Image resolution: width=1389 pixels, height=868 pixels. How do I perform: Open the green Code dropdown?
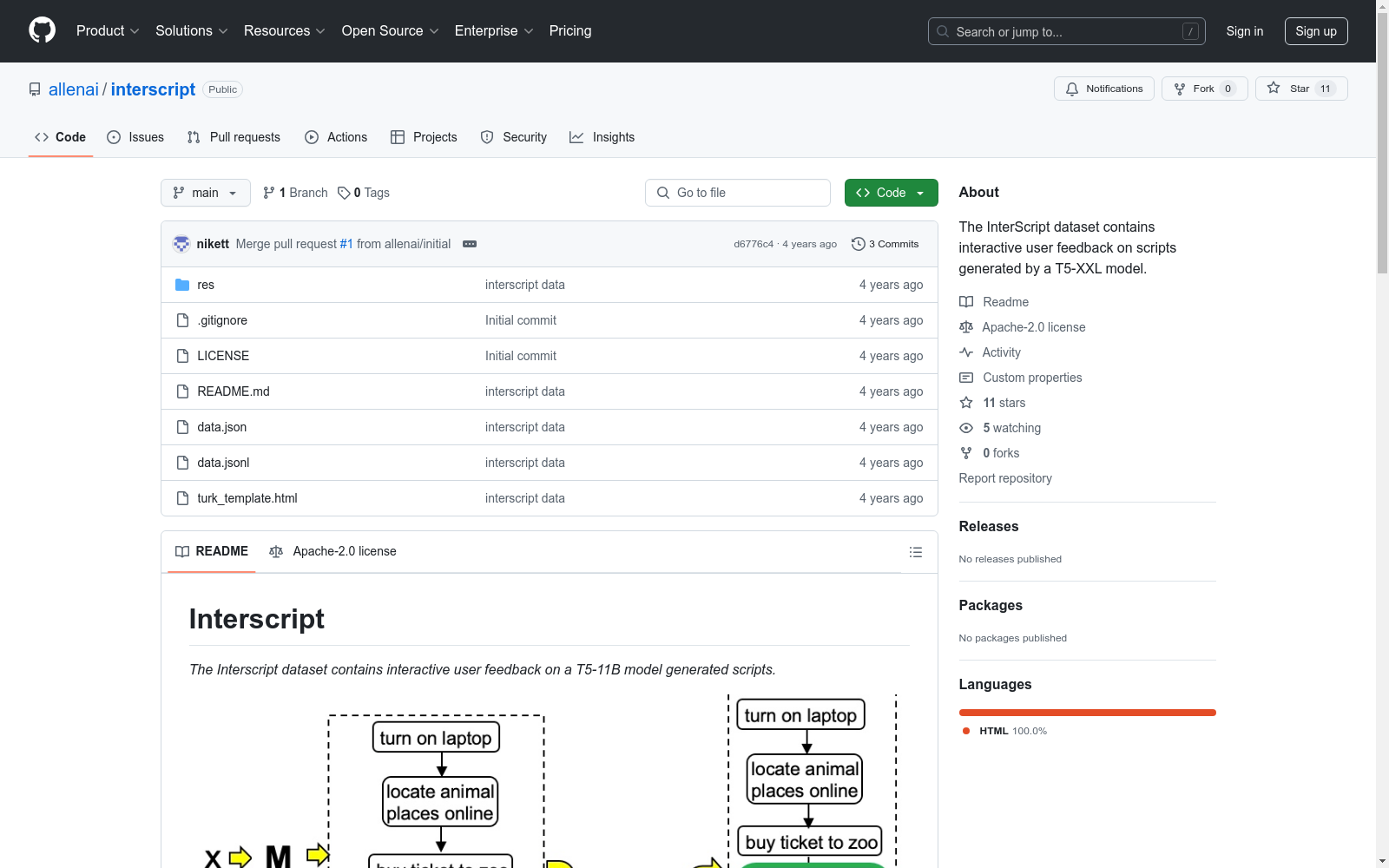point(891,193)
